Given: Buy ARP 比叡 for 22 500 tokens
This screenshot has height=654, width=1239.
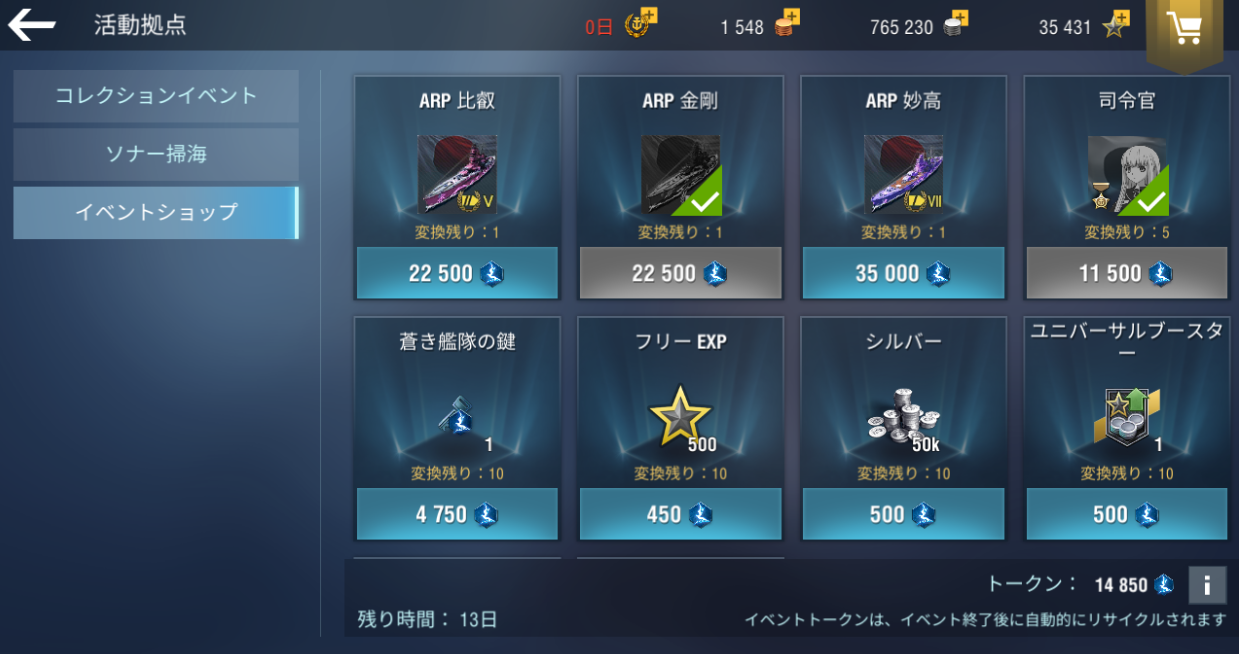Looking at the screenshot, I should point(457,273).
